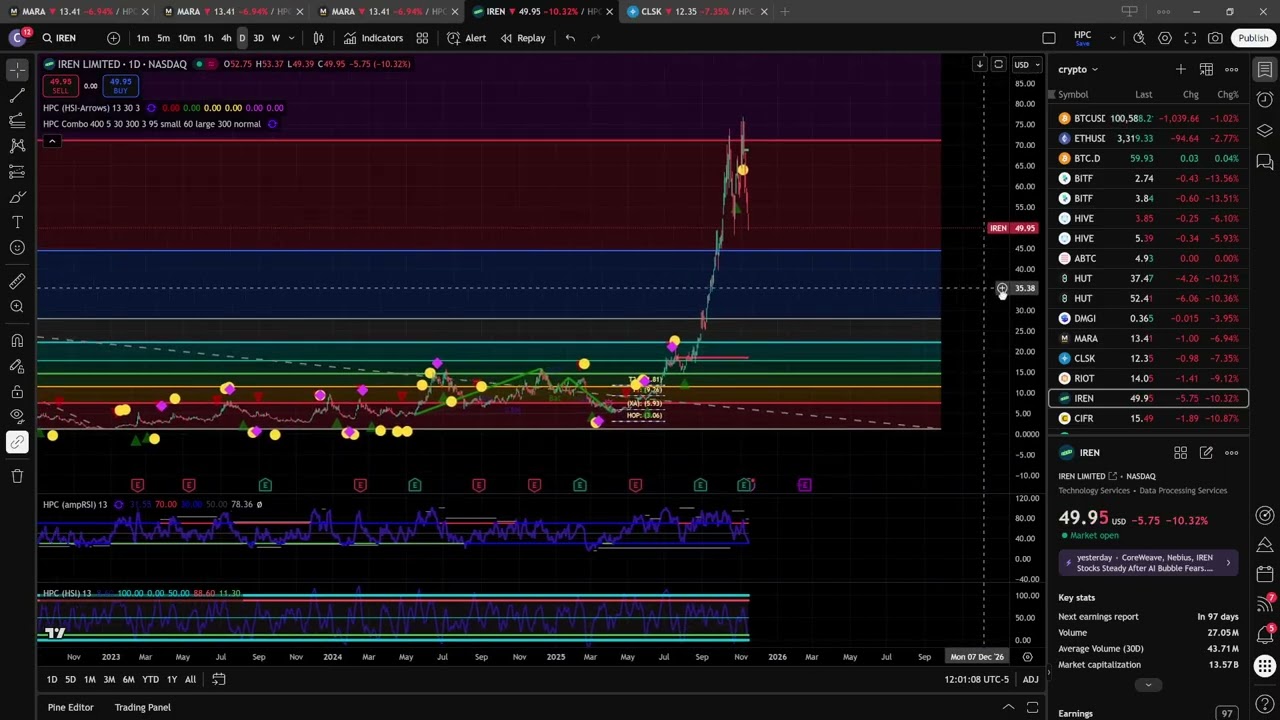
Task: Enter fullscreen mode
Action: pyautogui.click(x=1190, y=38)
